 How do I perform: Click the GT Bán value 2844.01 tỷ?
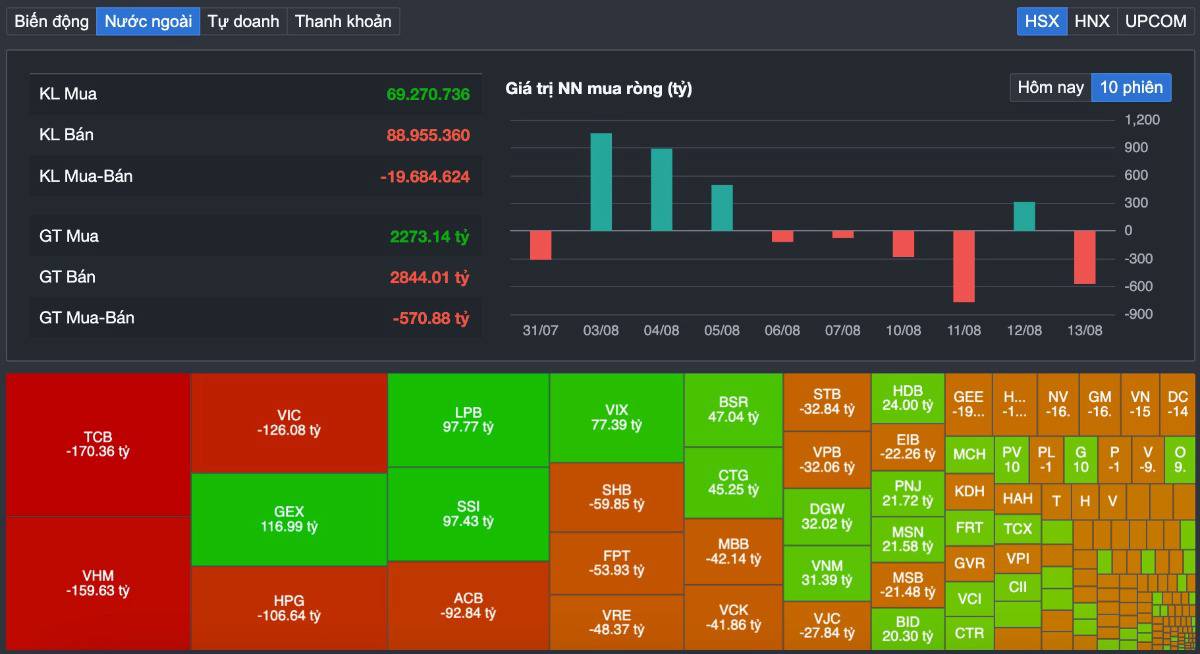429,277
